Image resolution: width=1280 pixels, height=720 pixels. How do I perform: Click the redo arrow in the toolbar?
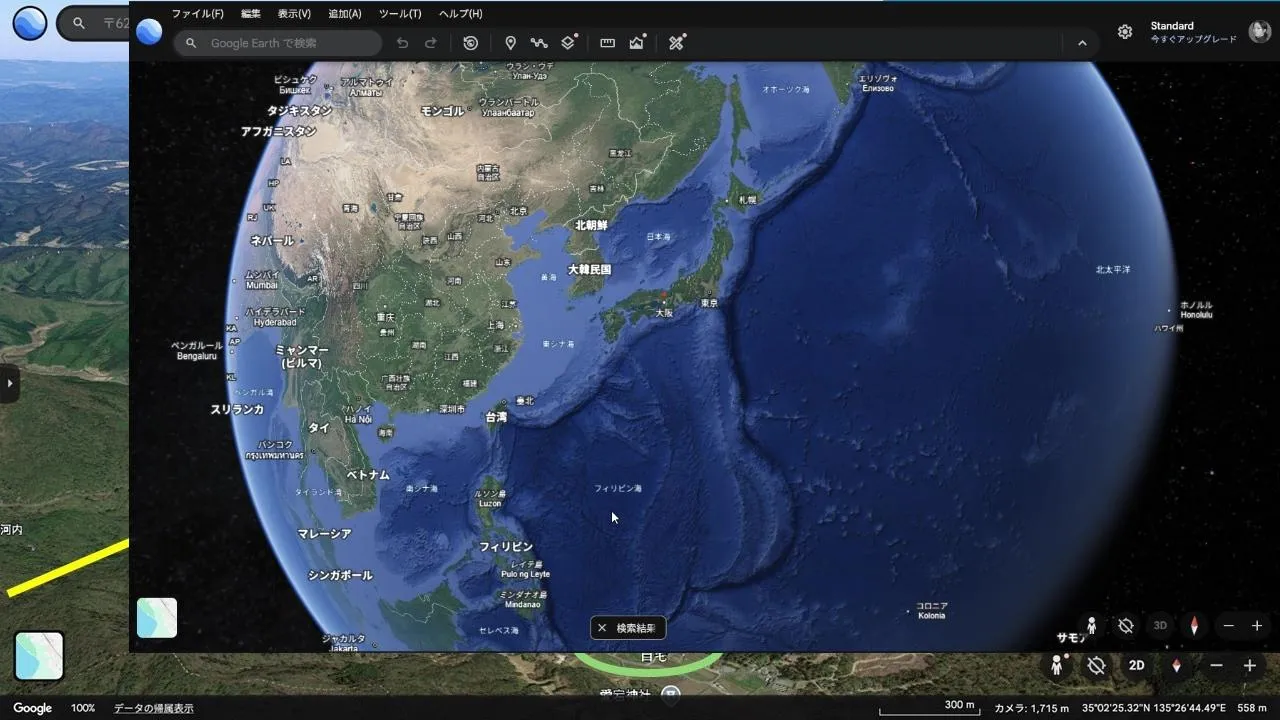[431, 43]
